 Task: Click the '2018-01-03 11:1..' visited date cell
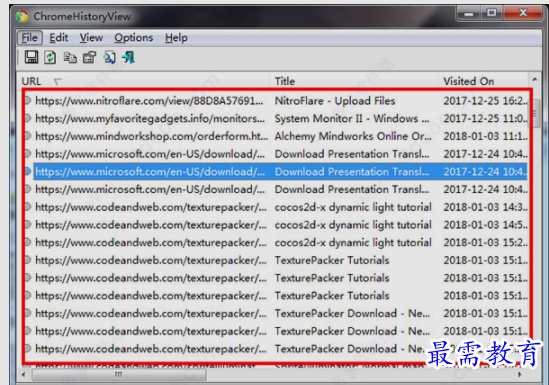click(x=485, y=136)
